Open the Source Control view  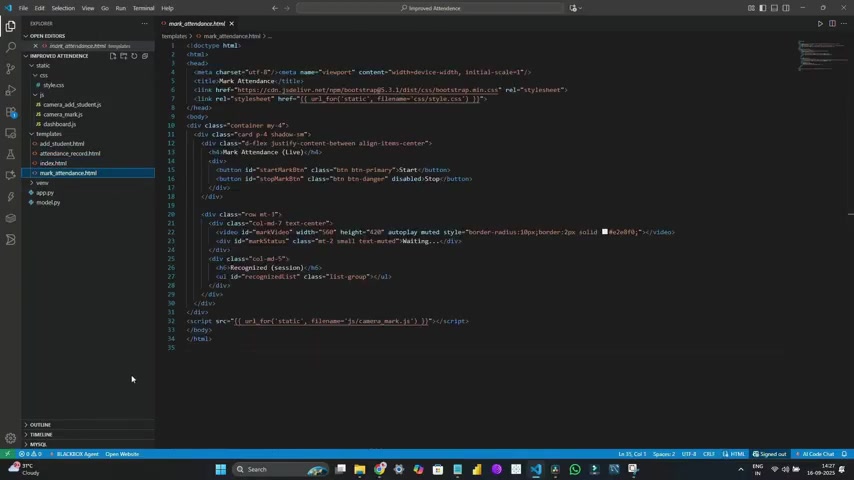click(x=11, y=68)
